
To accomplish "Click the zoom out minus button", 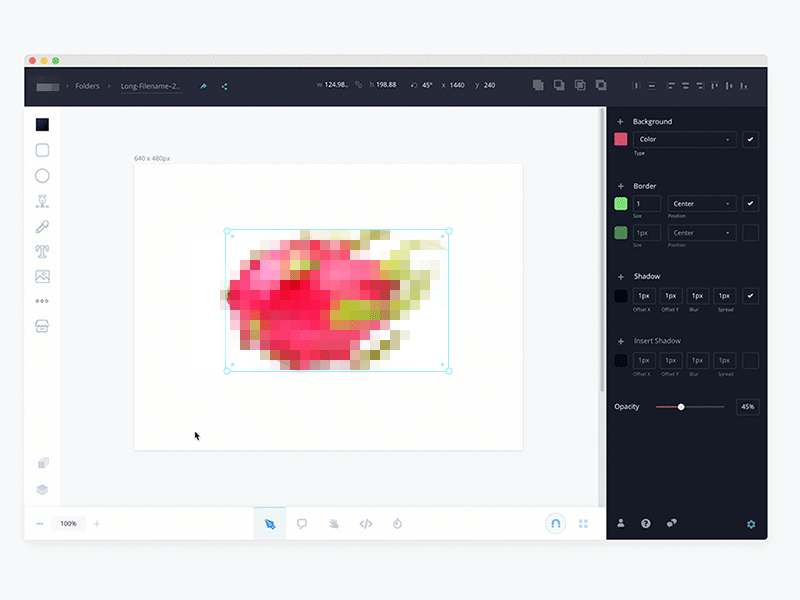I will click(x=40, y=523).
